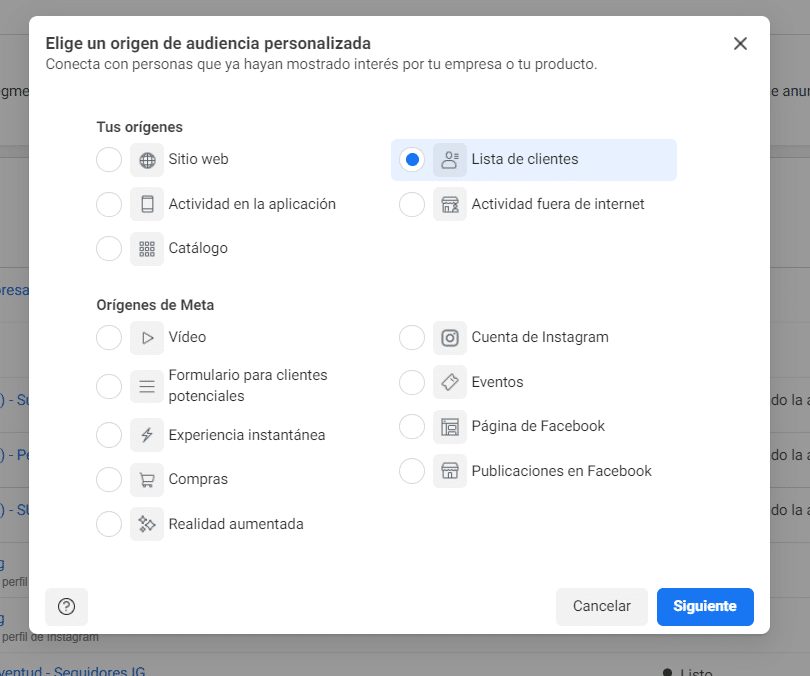The image size is (810, 676).
Task: Cancel the audience source dialog
Action: pos(602,607)
